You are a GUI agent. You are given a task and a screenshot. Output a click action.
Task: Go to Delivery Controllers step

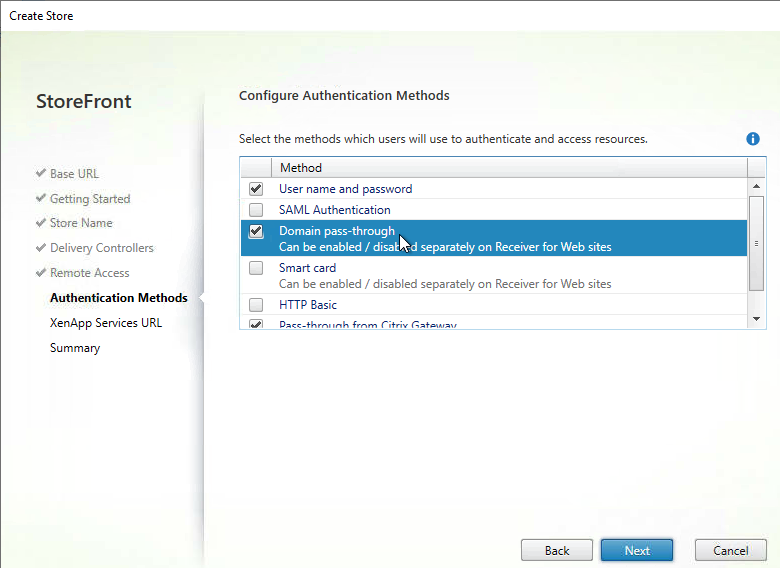(x=101, y=248)
